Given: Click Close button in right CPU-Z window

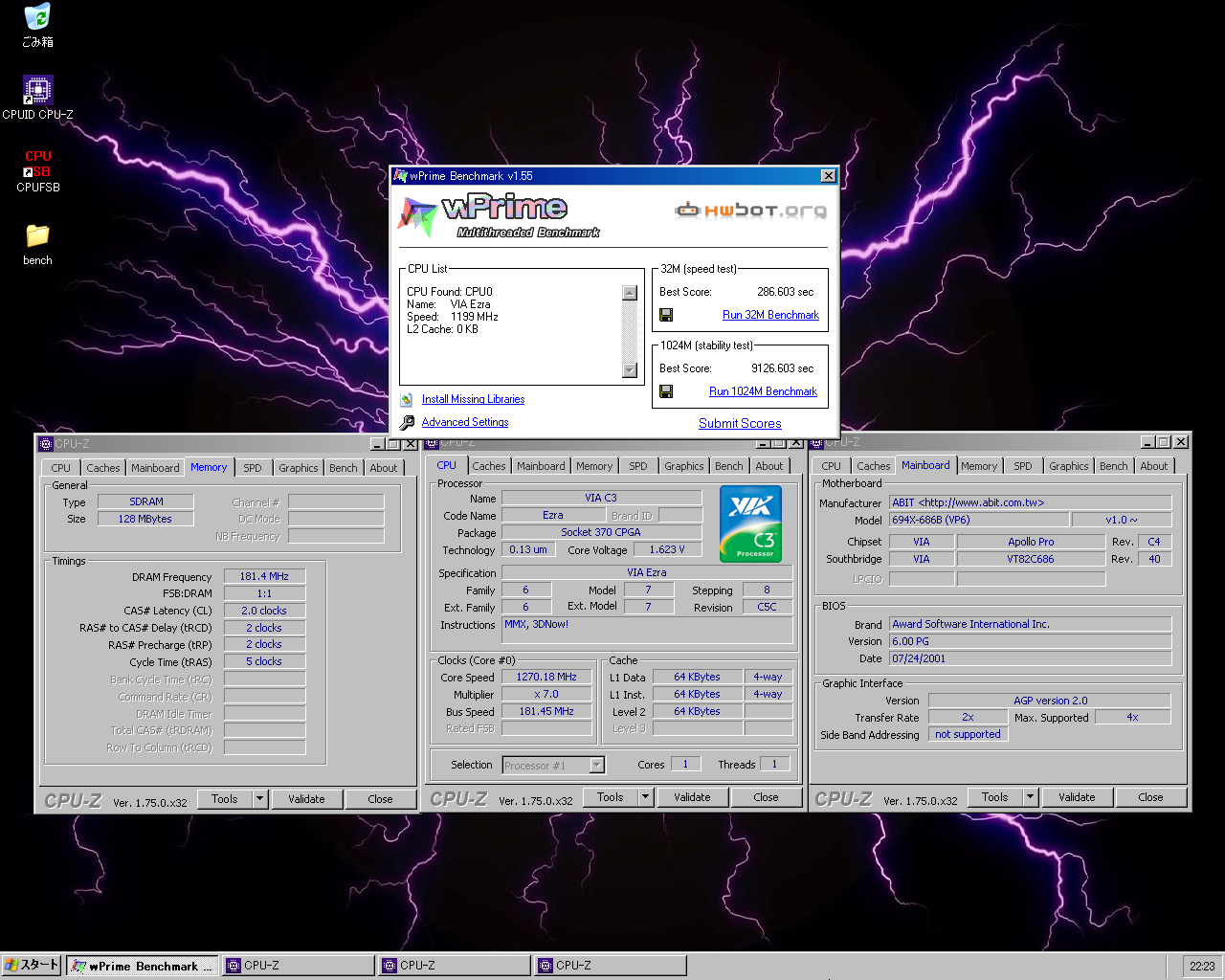Looking at the screenshot, I should click(x=1150, y=797).
